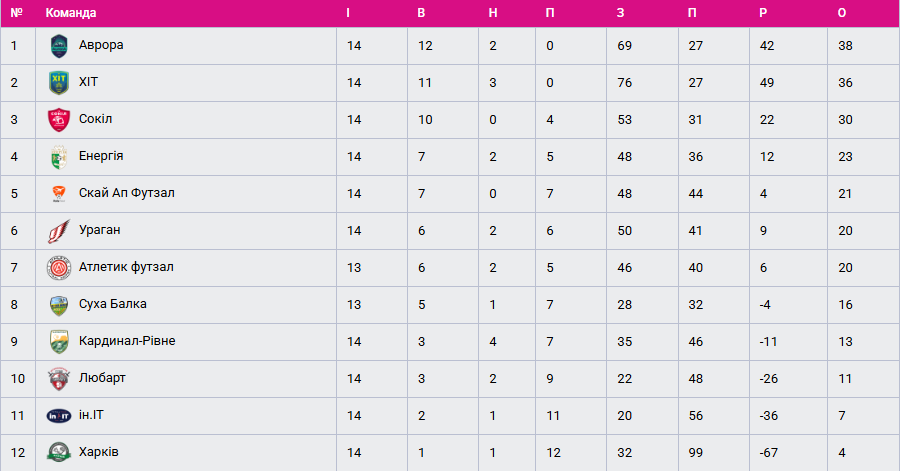
Task: Click the О points column header
Action: (x=842, y=13)
